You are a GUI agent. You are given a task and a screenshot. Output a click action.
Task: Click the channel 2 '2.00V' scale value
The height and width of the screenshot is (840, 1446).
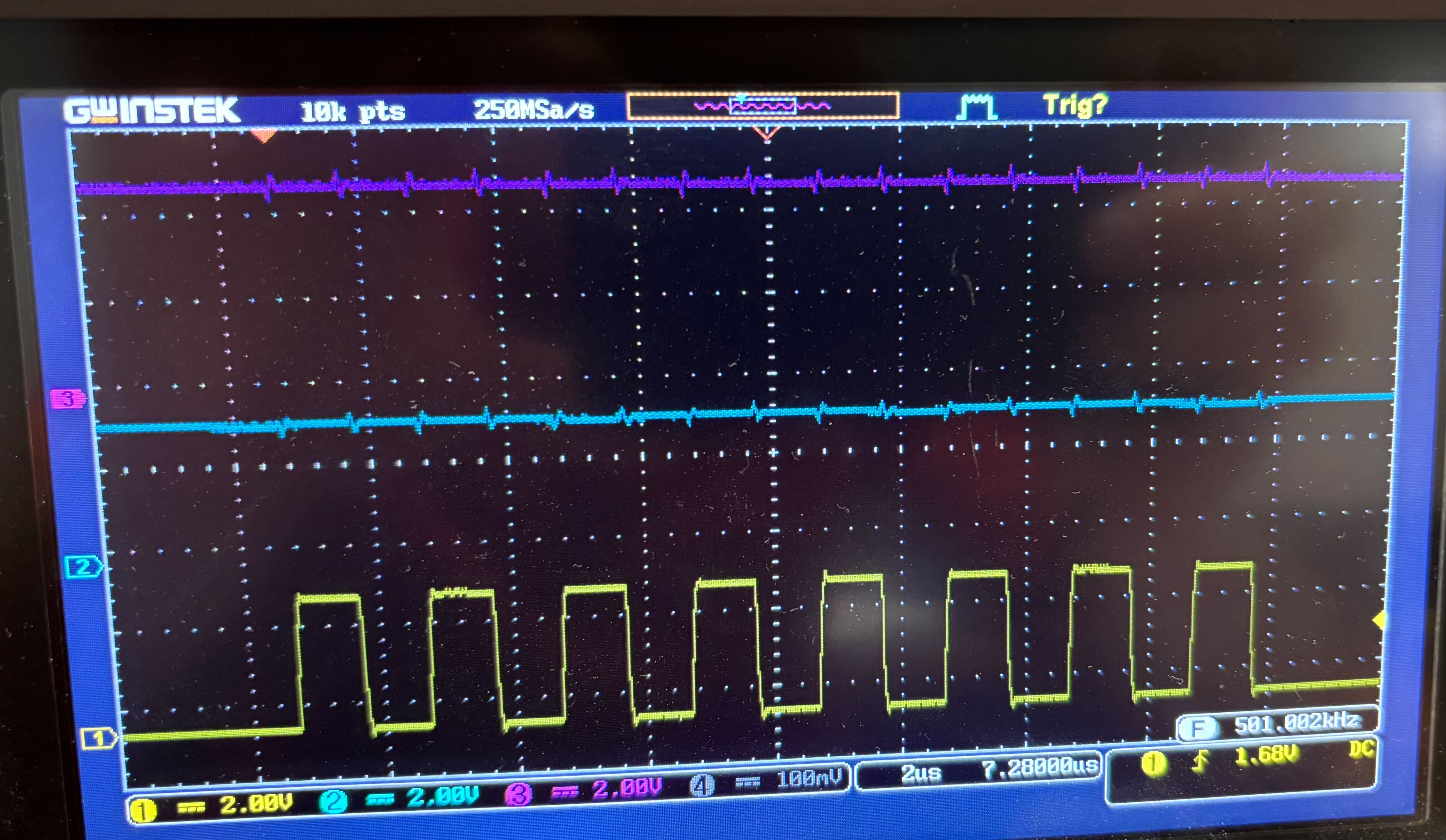pos(442,796)
